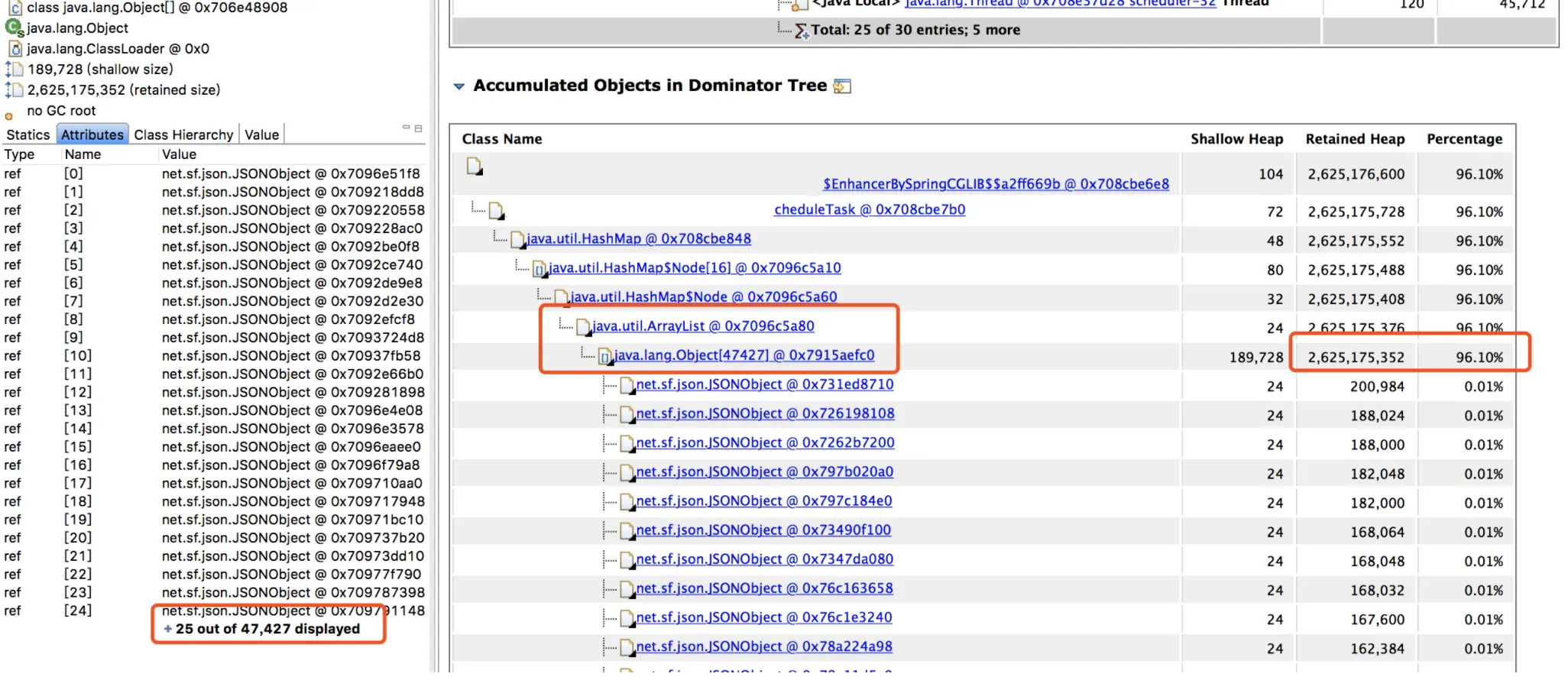Collapse the Accumulated Objects in Dominator Tree section
The image size is (1568, 677).
tap(458, 86)
